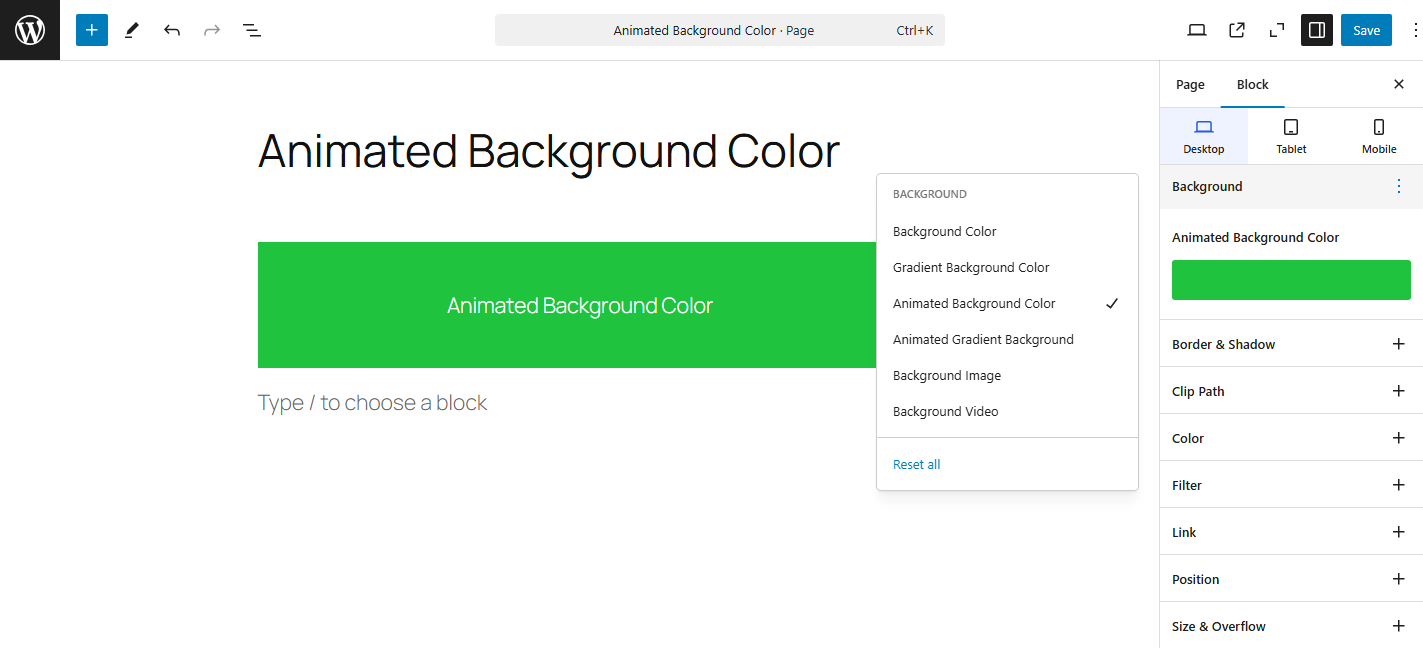
Task: Select Tablet device view
Action: pyautogui.click(x=1291, y=136)
